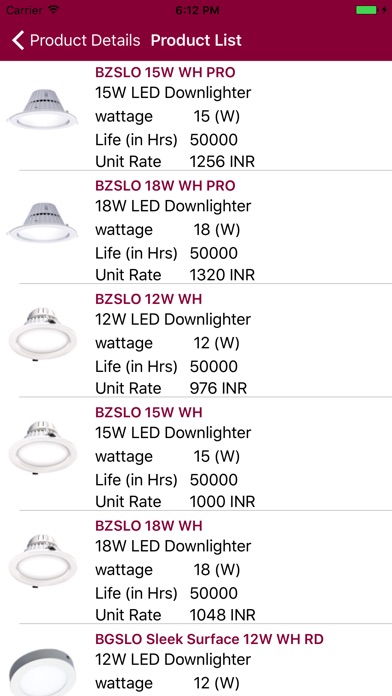Screen dimensions: 392x696
Task: Tap the BZSLO 15W WH lamp image
Action: click(43, 447)
